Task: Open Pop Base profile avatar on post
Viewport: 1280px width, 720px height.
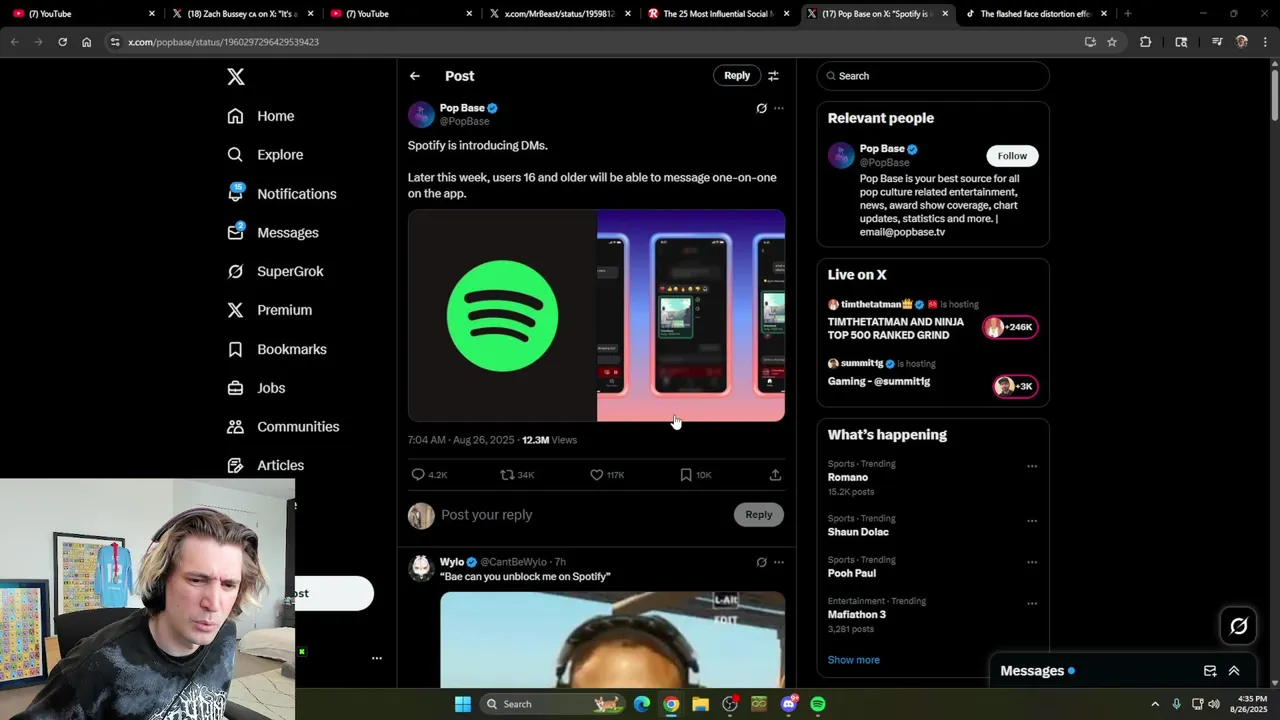Action: pos(421,114)
